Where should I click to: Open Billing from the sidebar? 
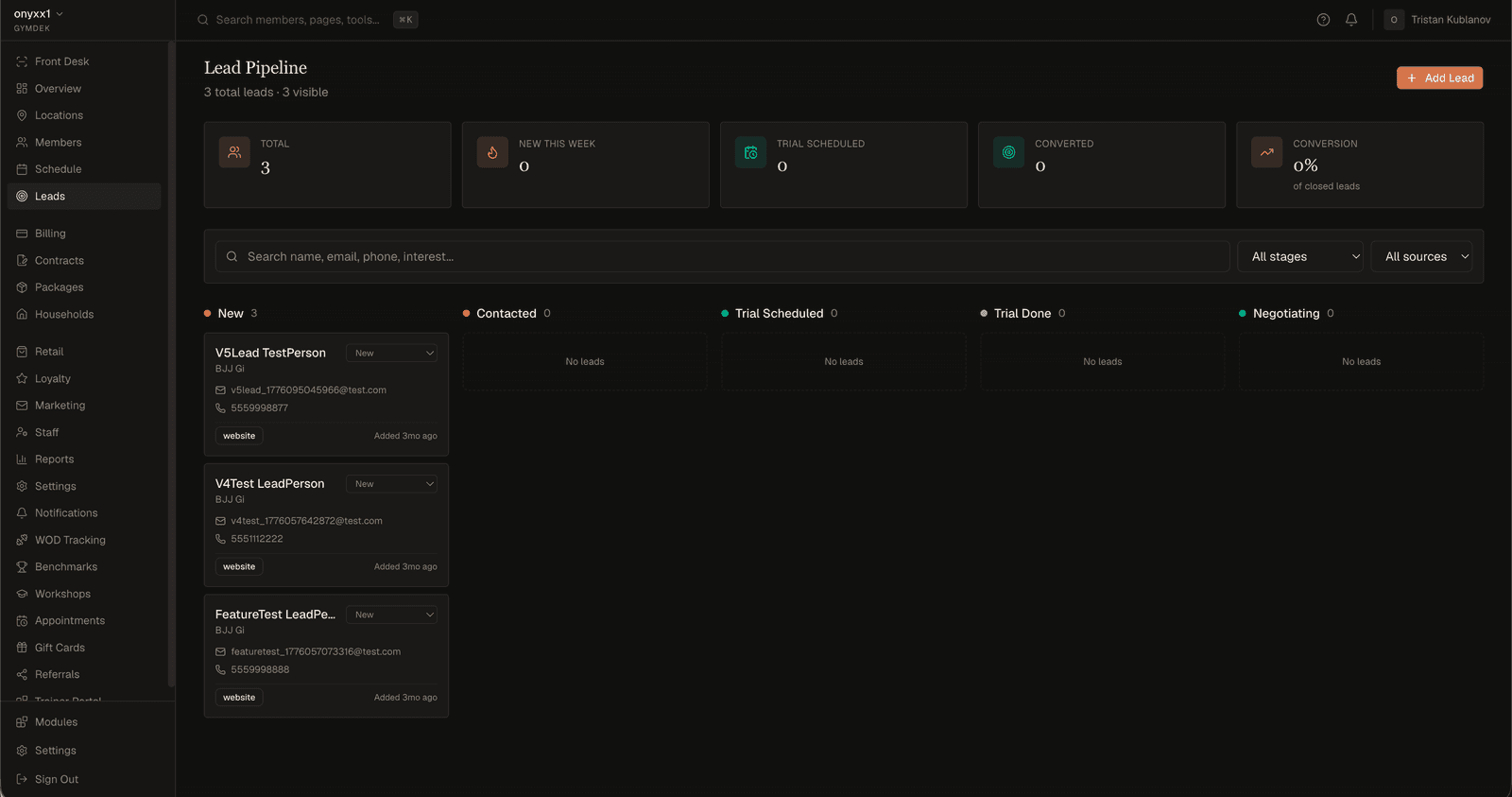84,234
